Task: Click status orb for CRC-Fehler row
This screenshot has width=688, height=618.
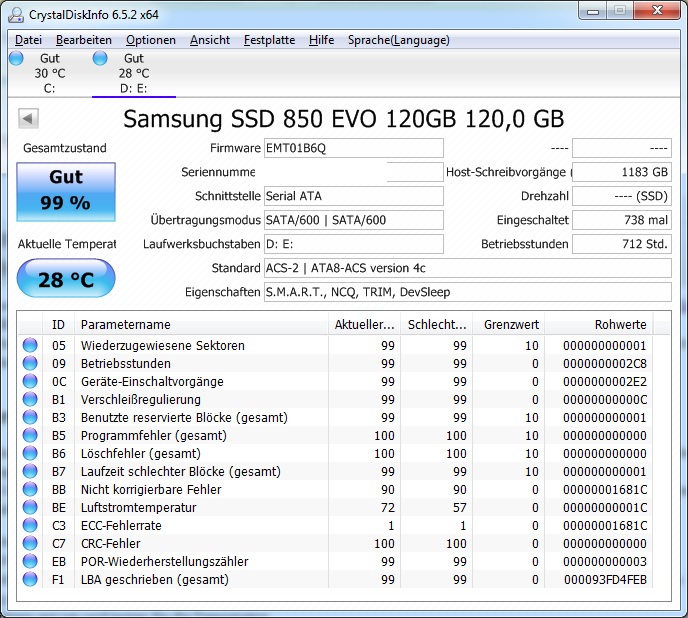Action: click(x=30, y=543)
